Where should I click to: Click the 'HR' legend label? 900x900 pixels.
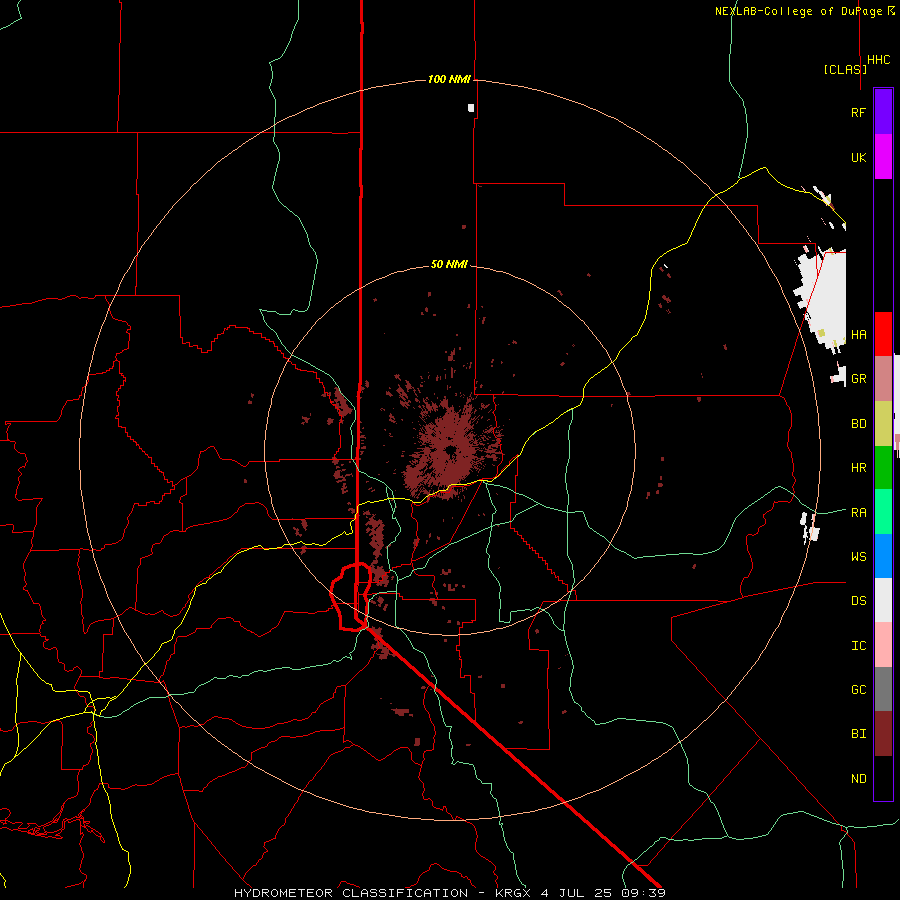(x=859, y=468)
